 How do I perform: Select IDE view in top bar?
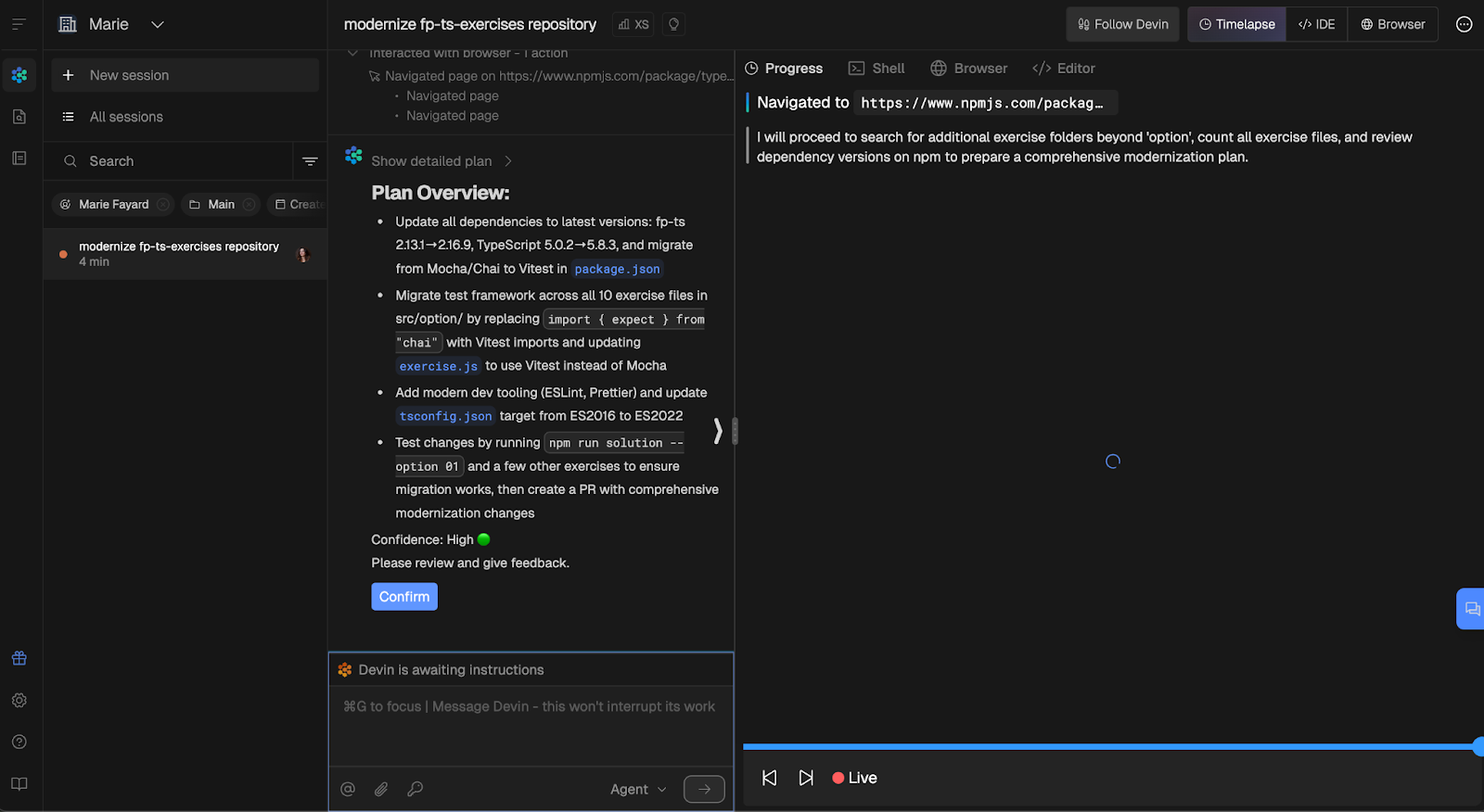(x=1317, y=24)
